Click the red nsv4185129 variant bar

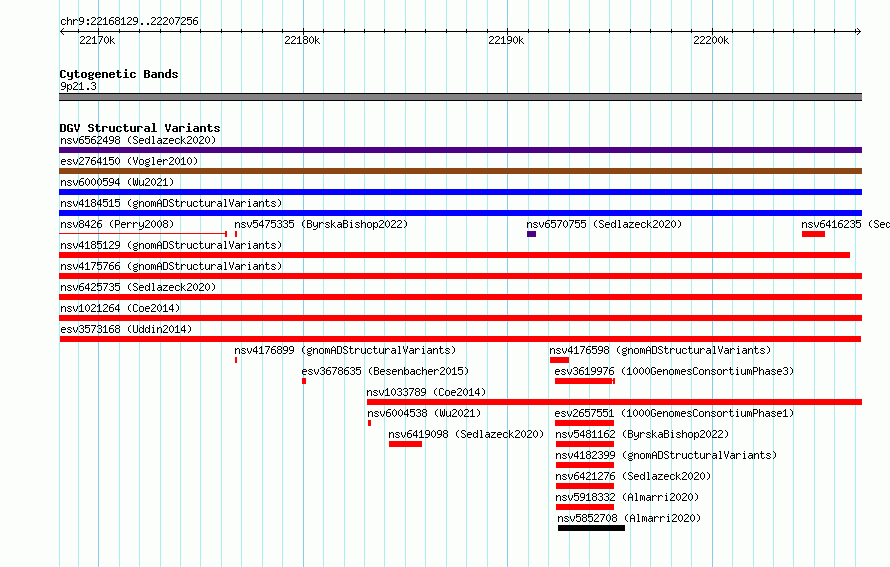point(455,255)
